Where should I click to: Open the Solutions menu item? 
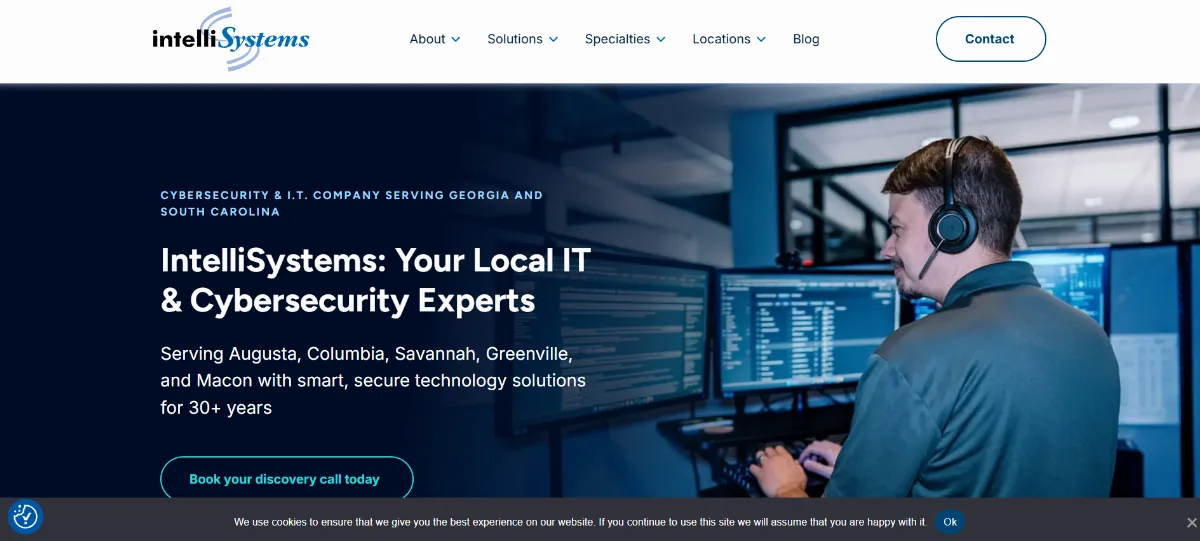coord(515,39)
